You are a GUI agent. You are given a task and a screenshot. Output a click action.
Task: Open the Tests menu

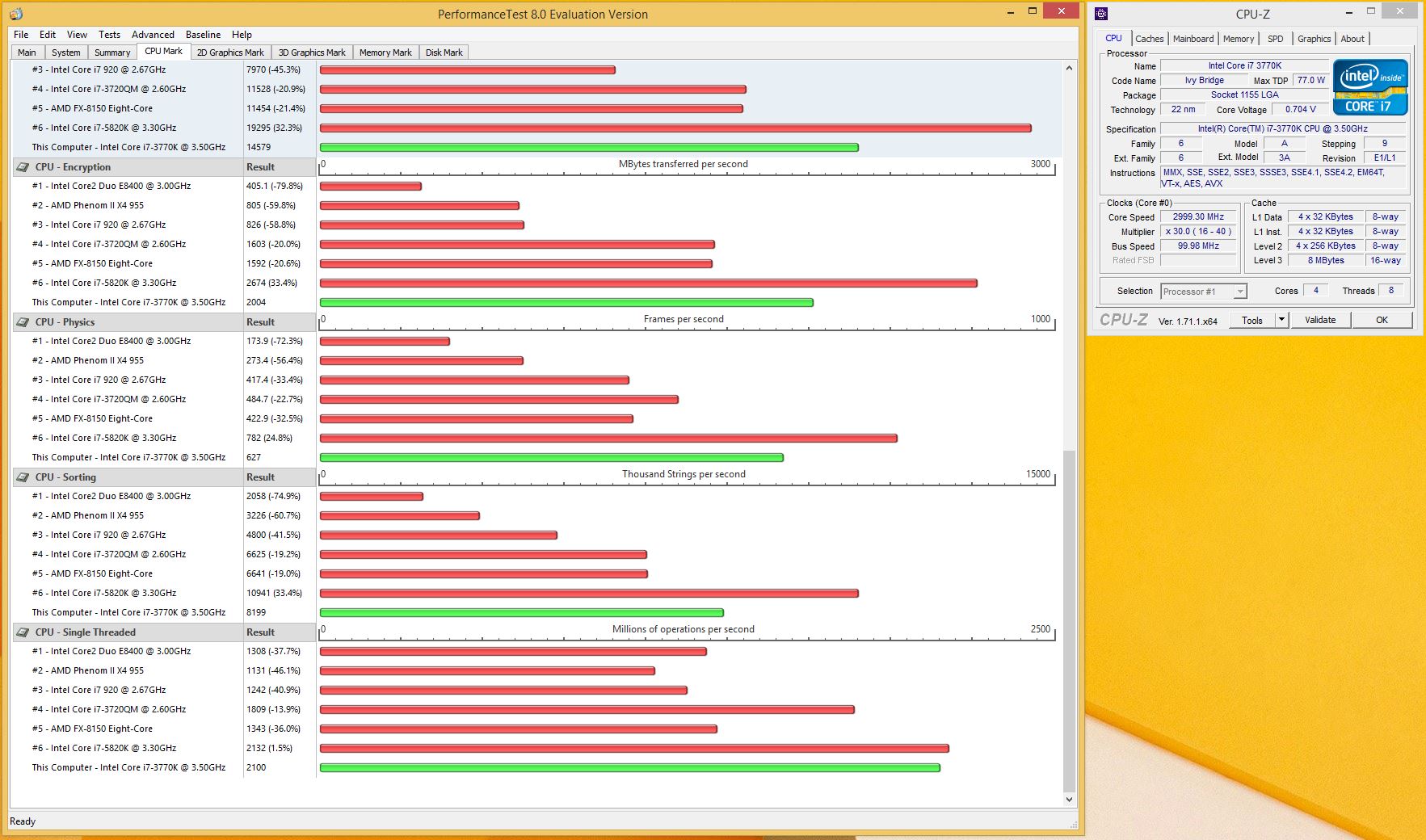[109, 35]
